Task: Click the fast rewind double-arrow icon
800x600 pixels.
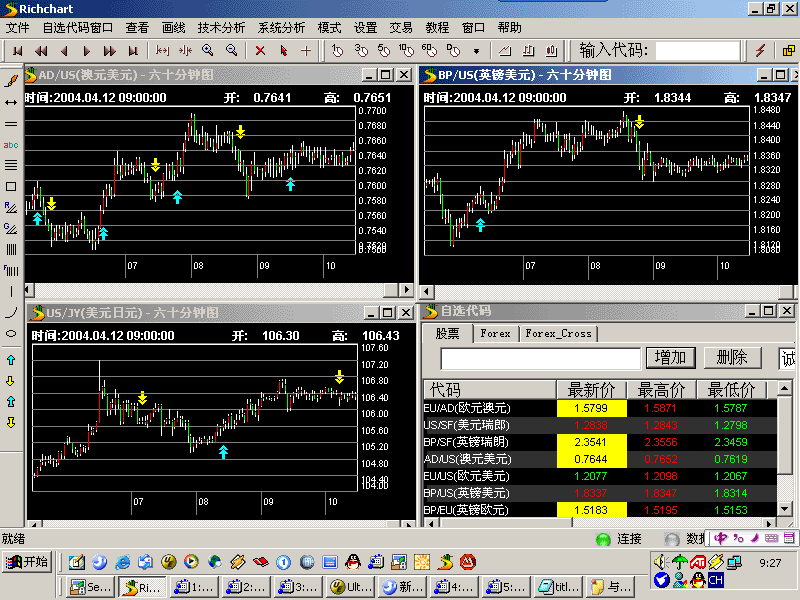Action: tap(41, 51)
